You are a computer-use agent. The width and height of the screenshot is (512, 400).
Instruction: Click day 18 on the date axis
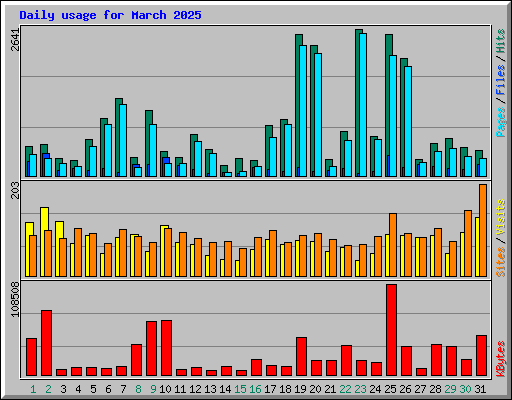(285, 389)
